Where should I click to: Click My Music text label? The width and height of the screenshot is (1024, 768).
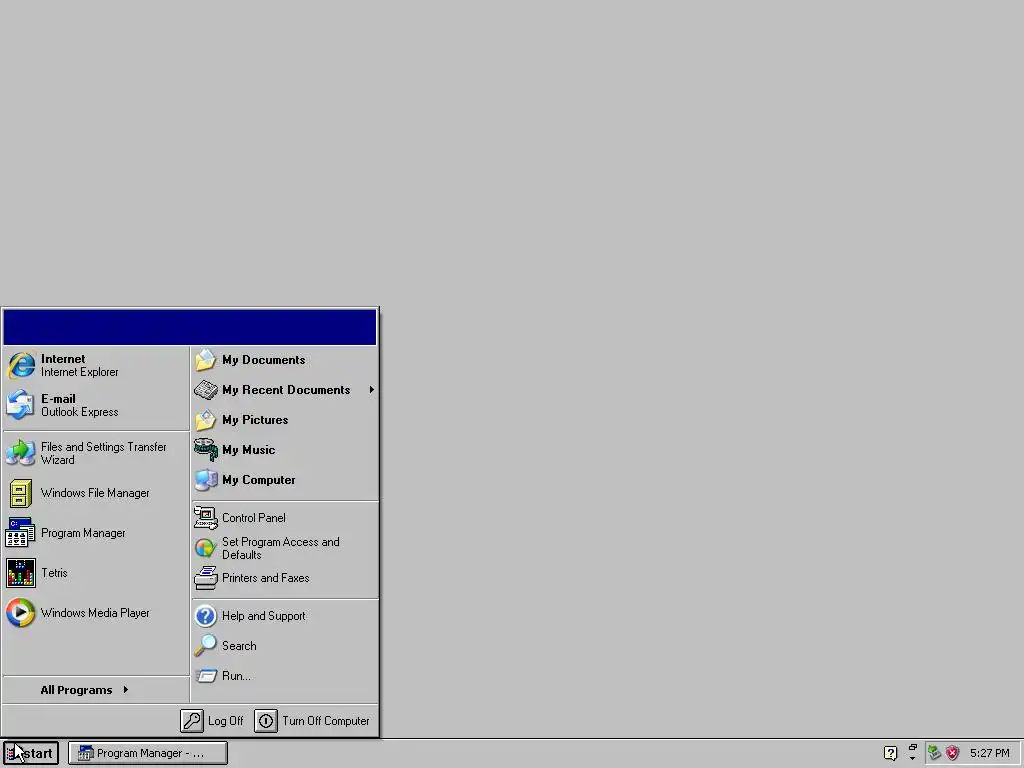(249, 450)
